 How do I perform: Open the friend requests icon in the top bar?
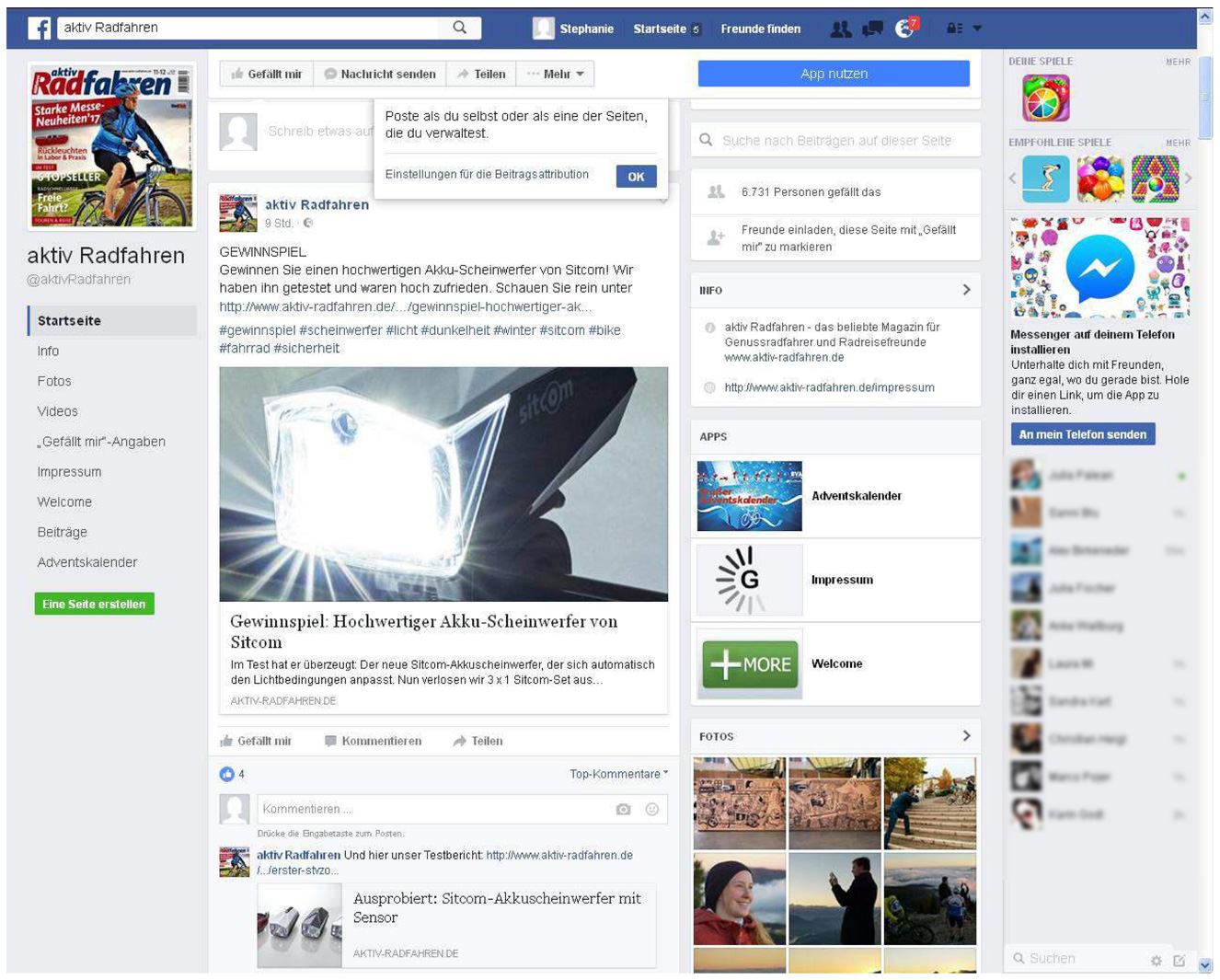point(840,29)
